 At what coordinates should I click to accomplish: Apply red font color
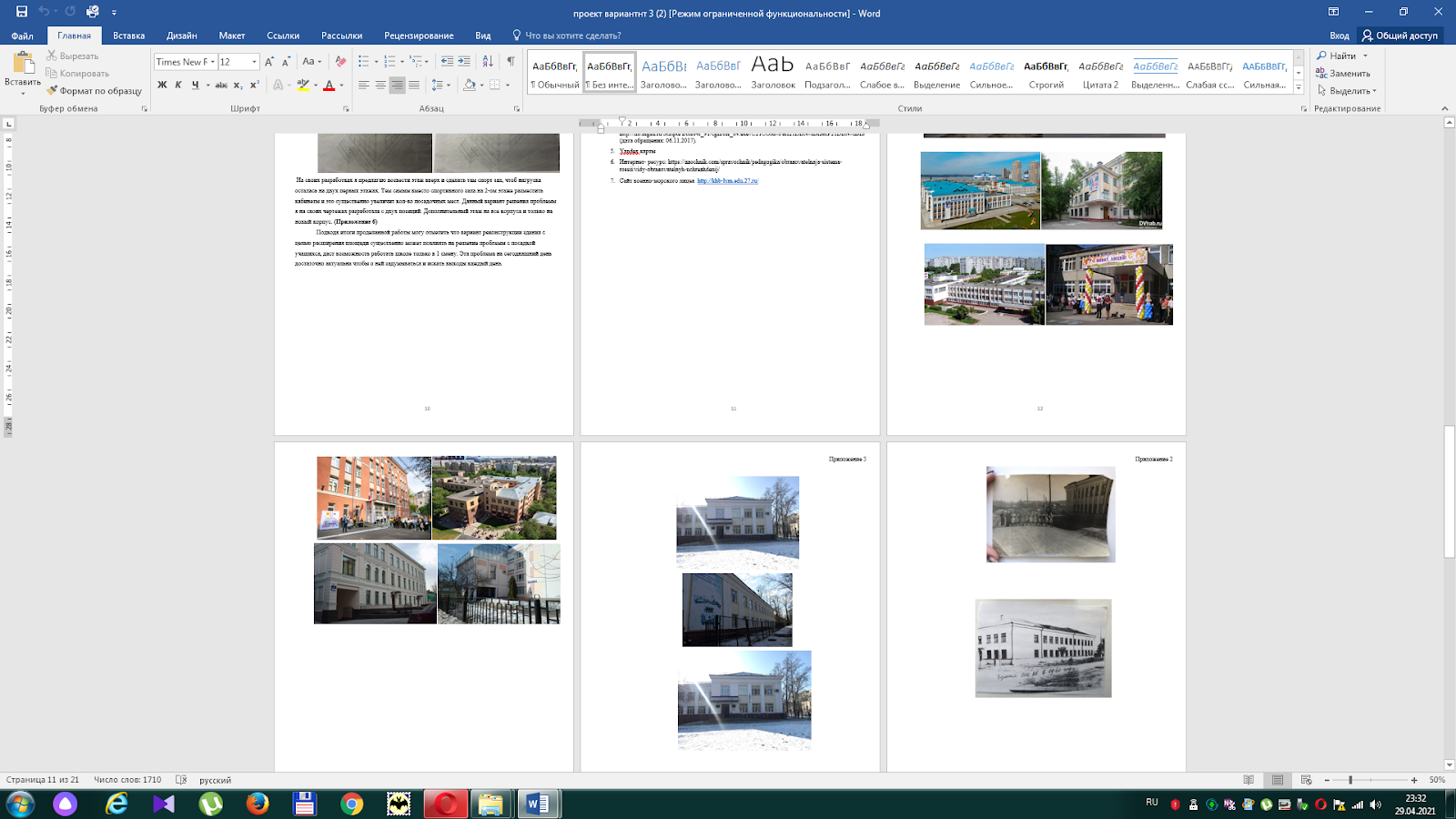pos(329,85)
